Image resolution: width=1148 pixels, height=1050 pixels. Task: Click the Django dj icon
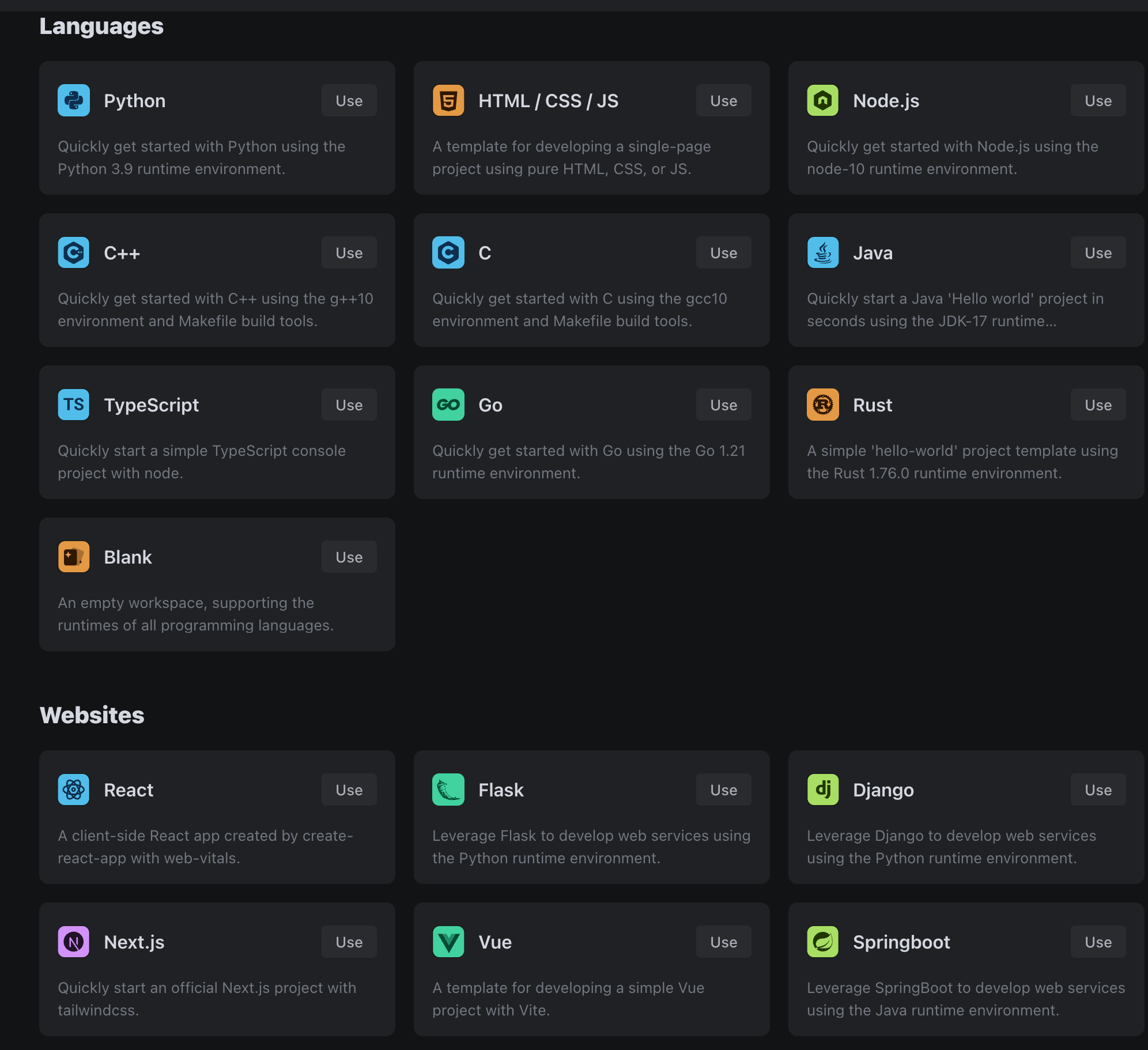click(823, 790)
